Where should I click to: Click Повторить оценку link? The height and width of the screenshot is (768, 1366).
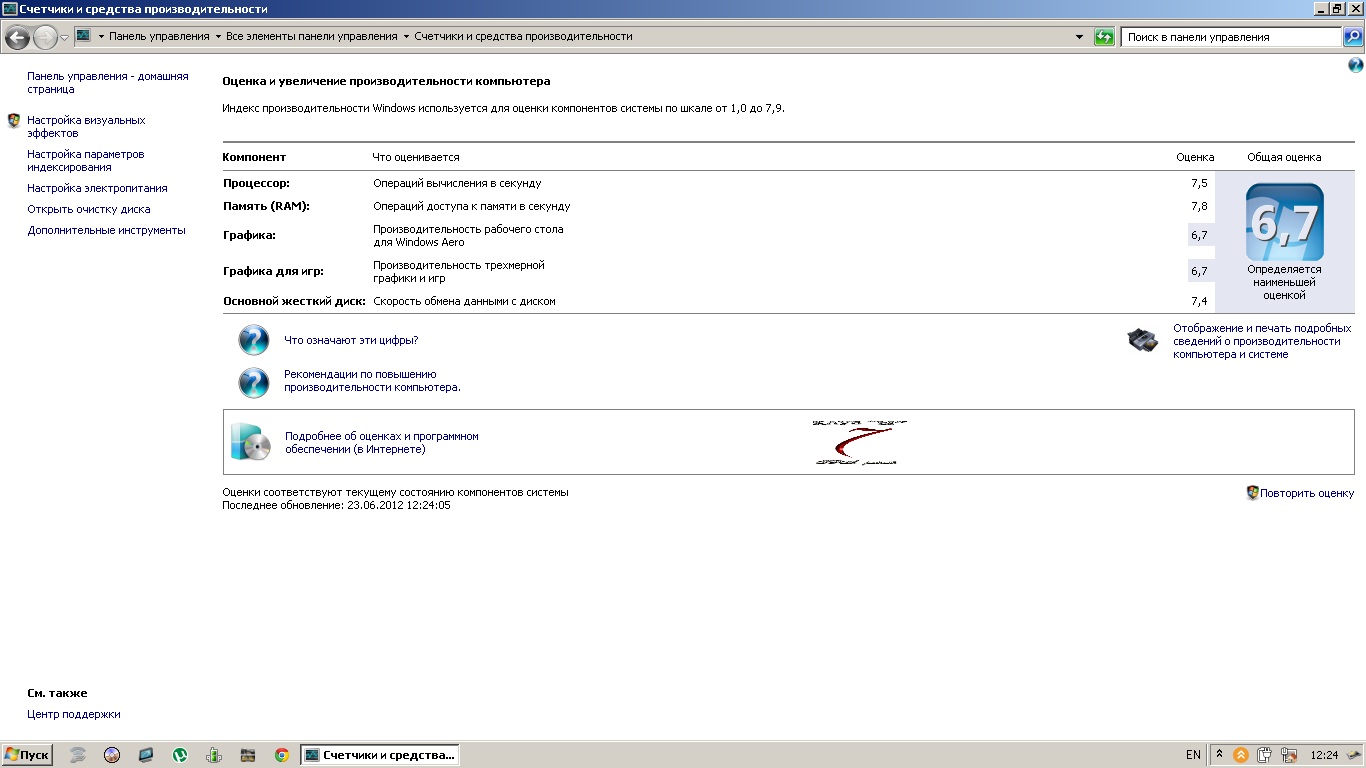(x=1307, y=493)
